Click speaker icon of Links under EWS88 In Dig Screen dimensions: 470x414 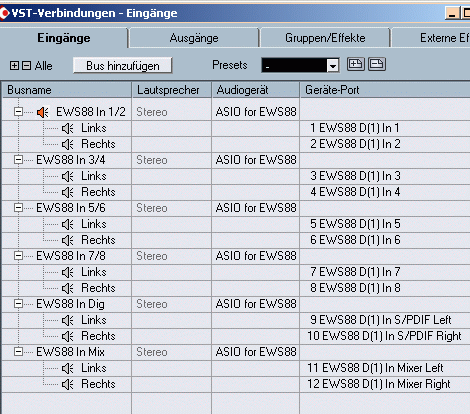[x=68, y=320]
